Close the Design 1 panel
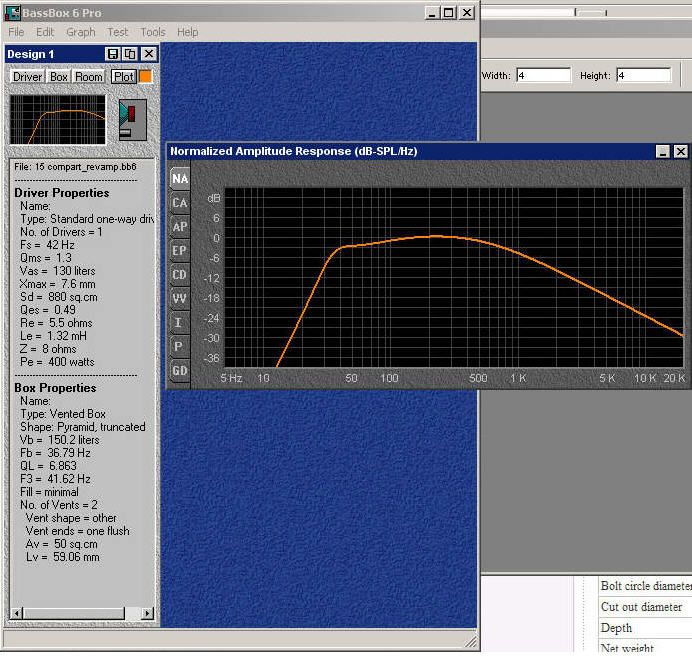Screen dimensions: 692x658 pos(148,53)
